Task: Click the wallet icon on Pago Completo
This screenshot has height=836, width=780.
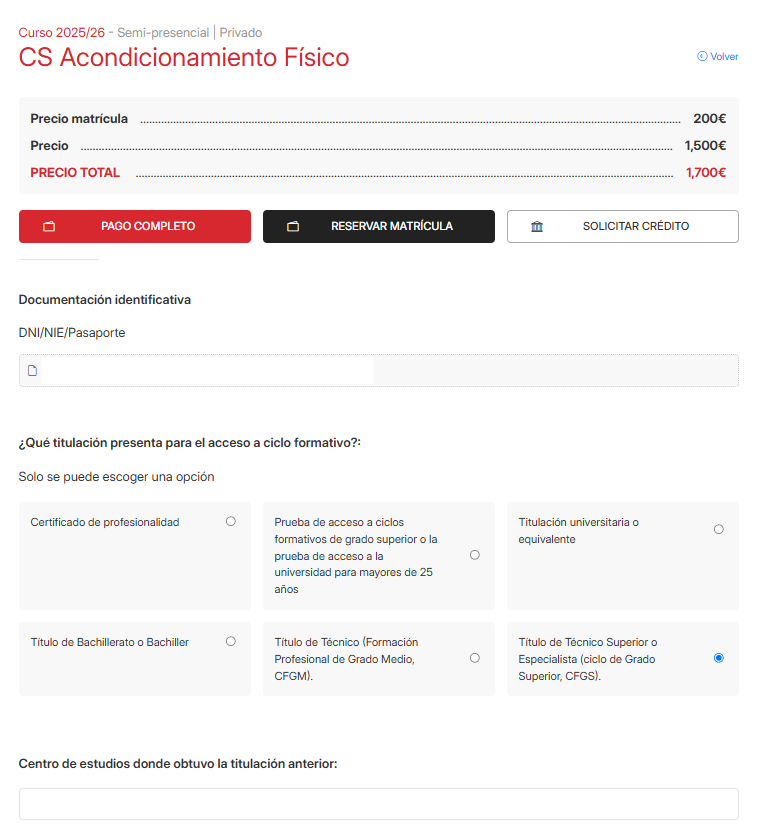Action: pos(49,227)
